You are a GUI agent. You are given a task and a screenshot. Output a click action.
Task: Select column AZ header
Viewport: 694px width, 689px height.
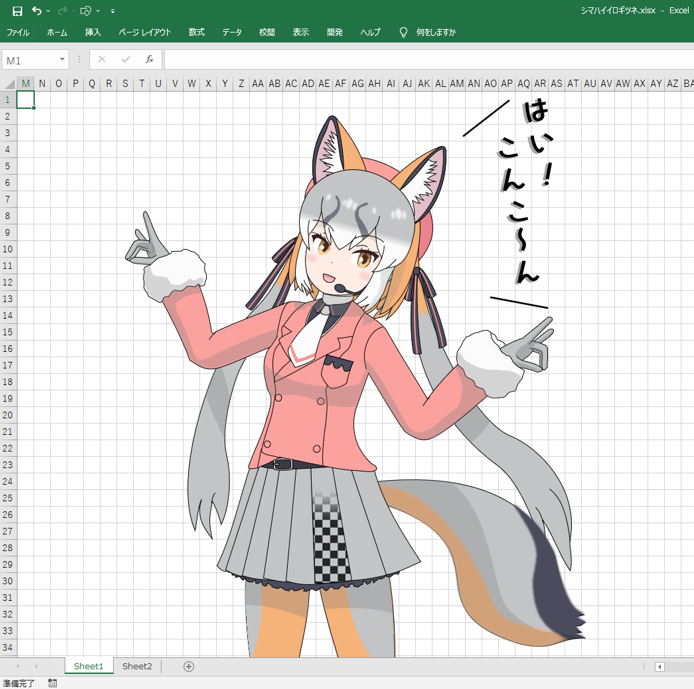(x=673, y=83)
